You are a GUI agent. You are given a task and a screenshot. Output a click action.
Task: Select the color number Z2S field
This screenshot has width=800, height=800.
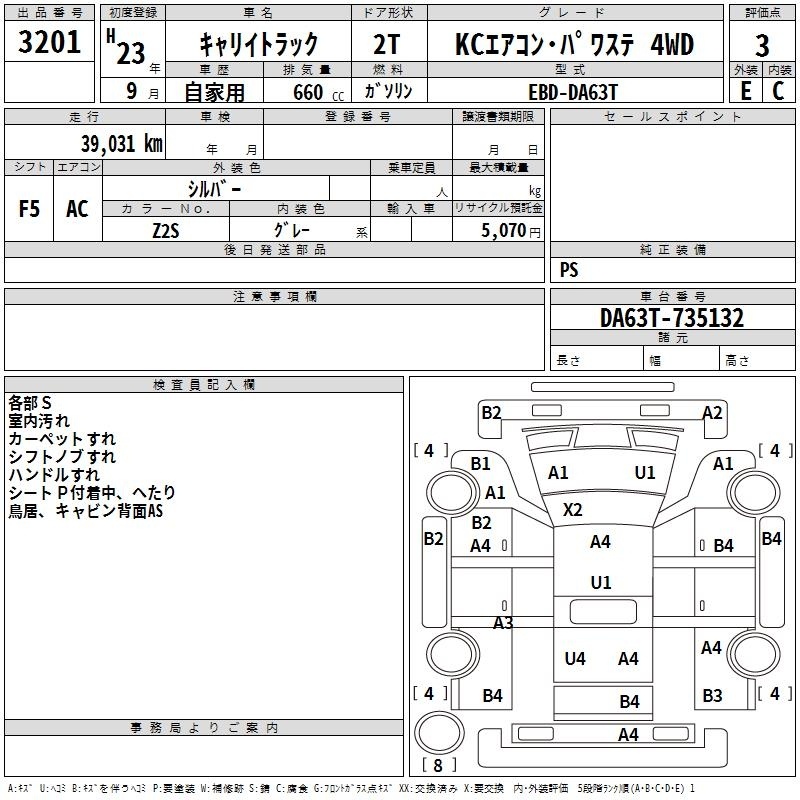(166, 230)
